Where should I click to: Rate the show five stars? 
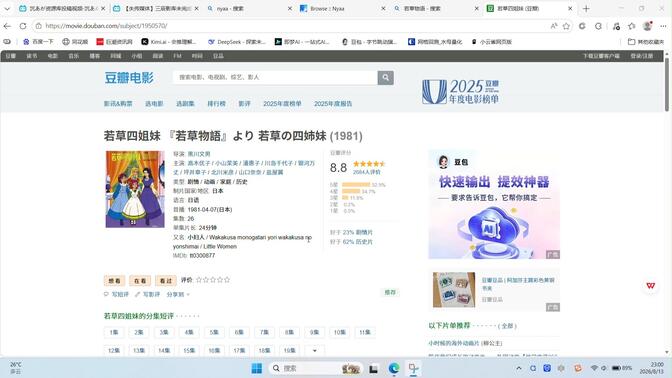[227, 280]
